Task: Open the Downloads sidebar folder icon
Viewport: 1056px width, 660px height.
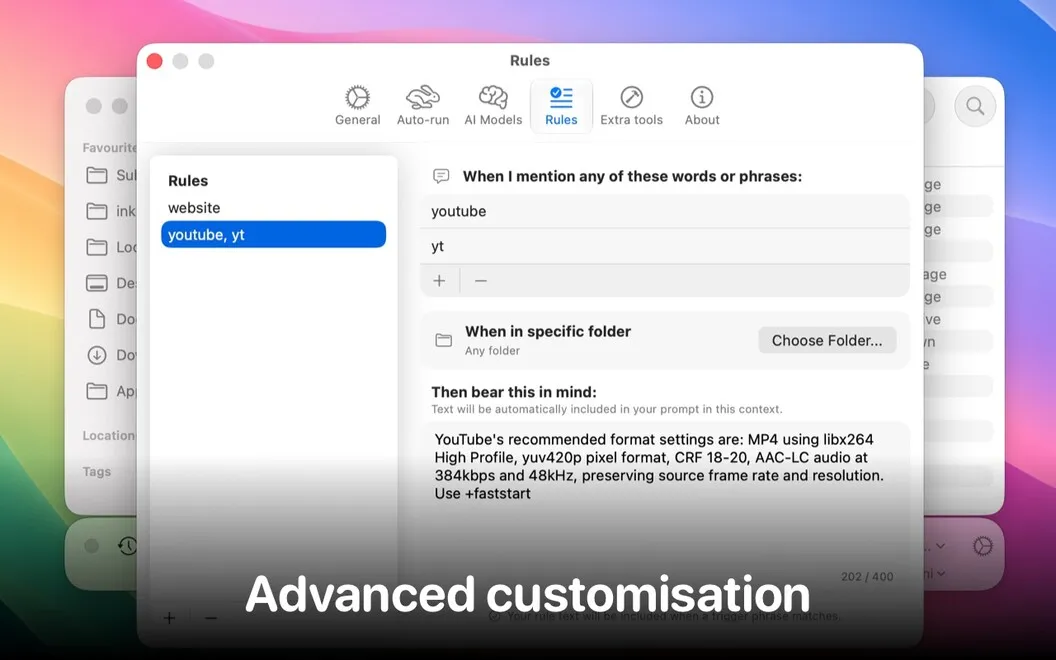Action: pyautogui.click(x=97, y=355)
